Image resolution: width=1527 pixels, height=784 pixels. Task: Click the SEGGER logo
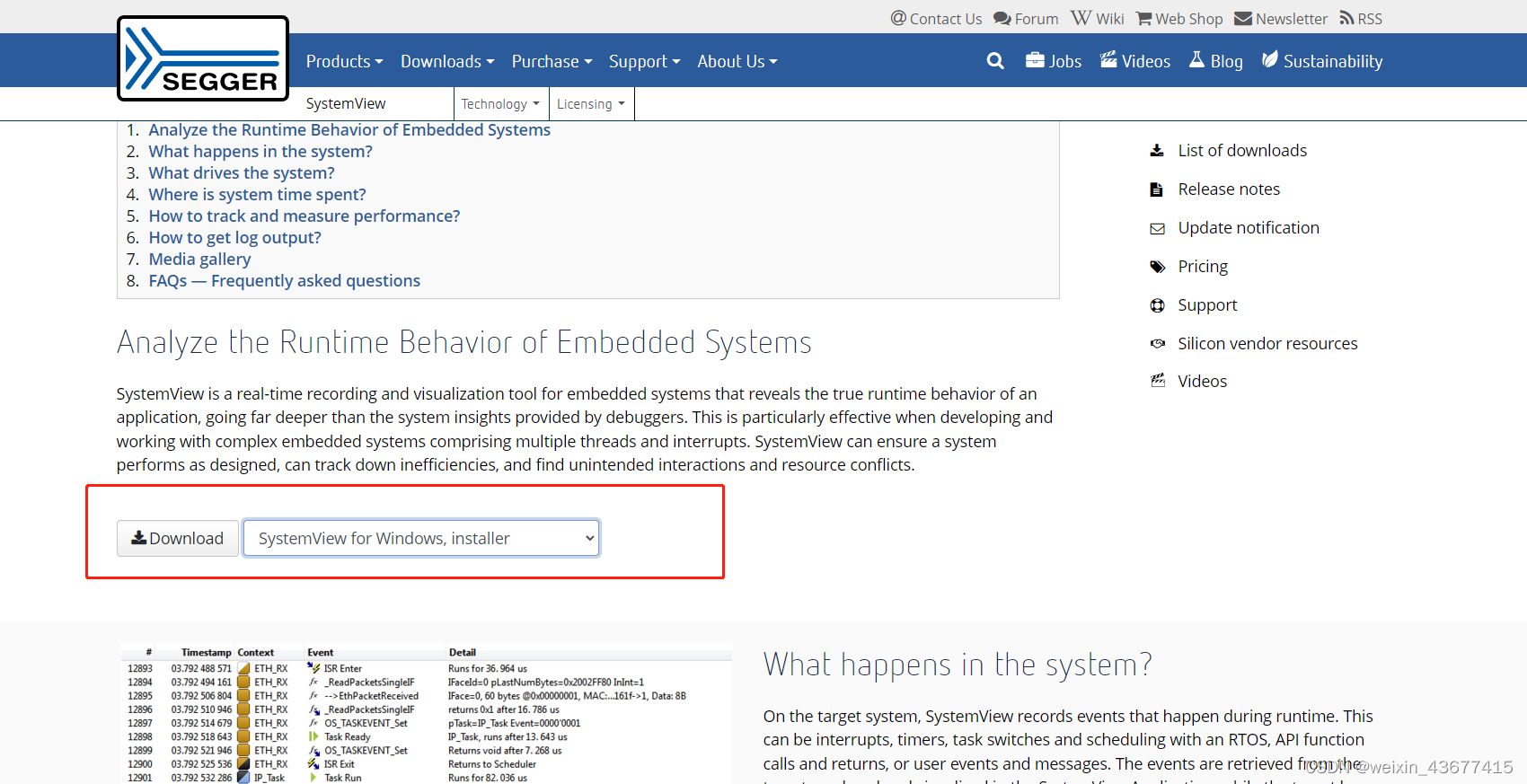(x=203, y=58)
